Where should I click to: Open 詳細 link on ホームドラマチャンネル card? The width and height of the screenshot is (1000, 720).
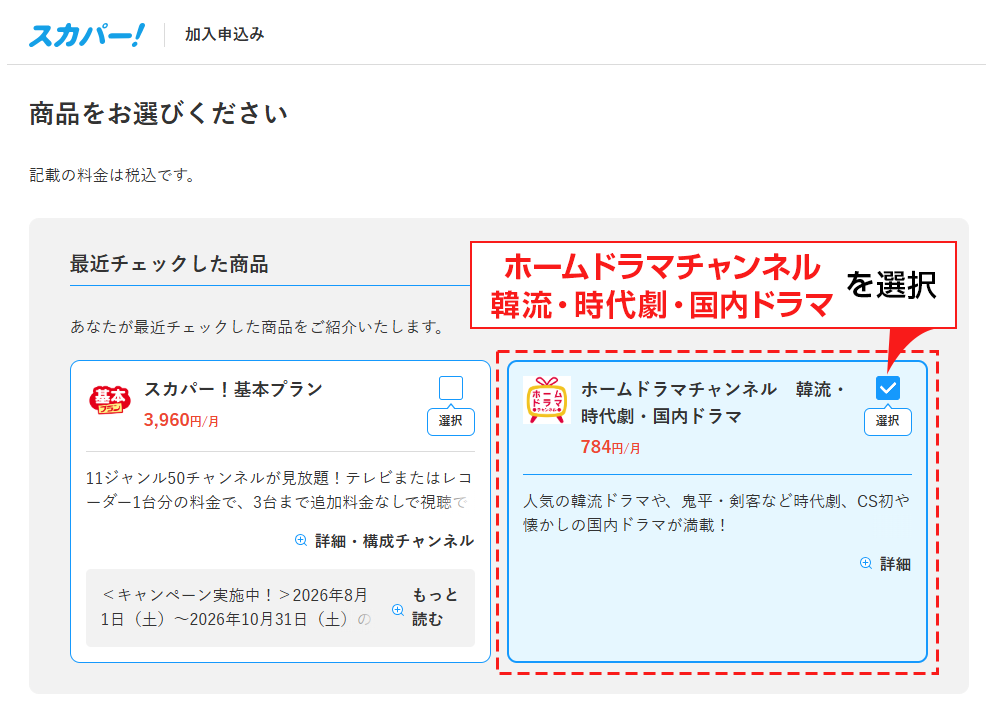(x=895, y=564)
